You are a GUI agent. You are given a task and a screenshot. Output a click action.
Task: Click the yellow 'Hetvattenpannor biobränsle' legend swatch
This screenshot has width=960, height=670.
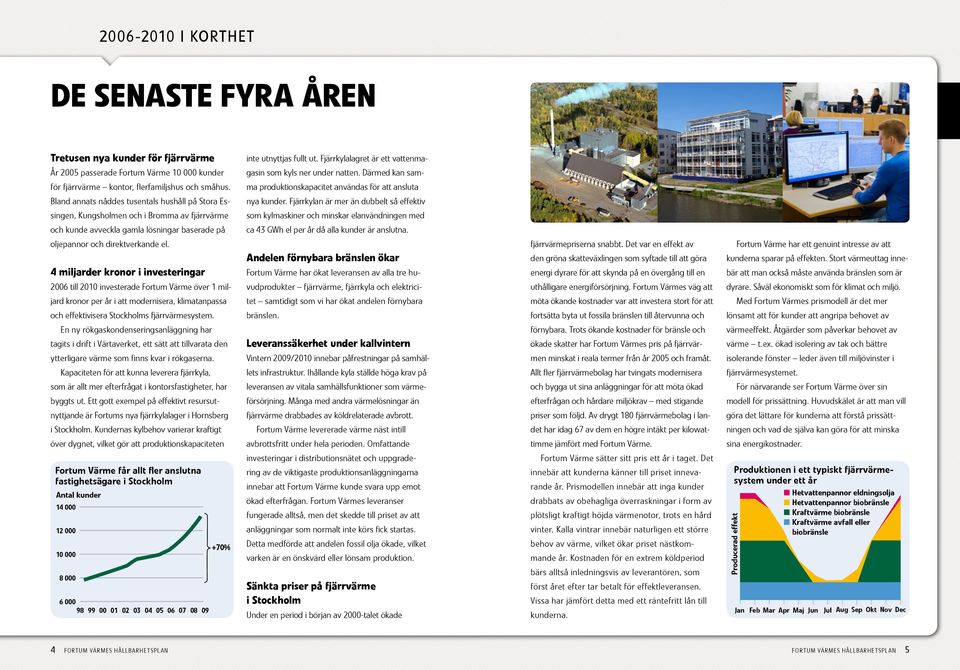787,502
